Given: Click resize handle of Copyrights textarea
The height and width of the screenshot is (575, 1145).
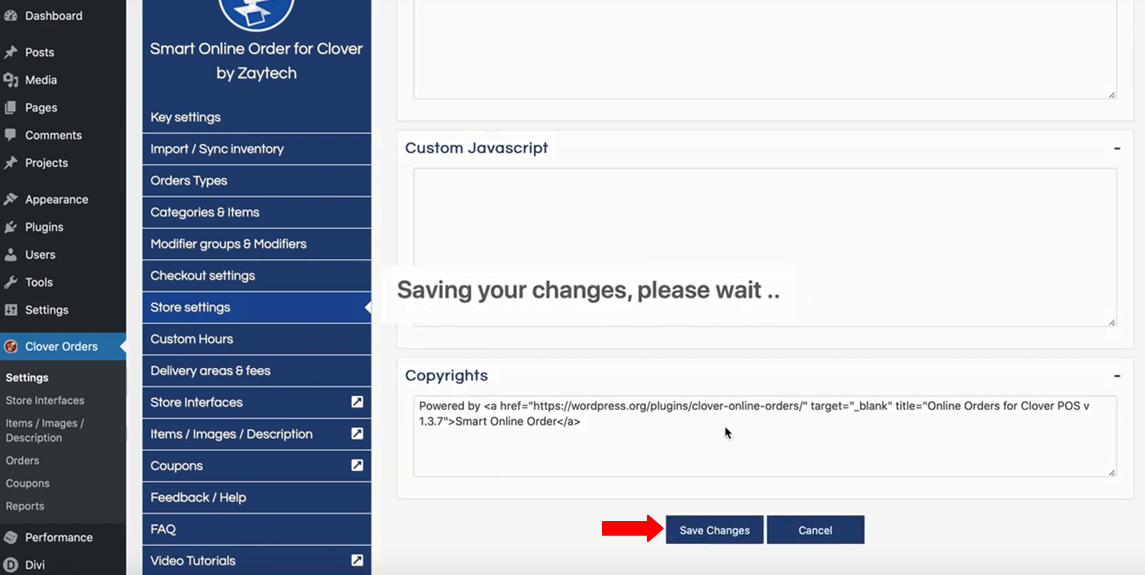Looking at the screenshot, I should [1111, 472].
